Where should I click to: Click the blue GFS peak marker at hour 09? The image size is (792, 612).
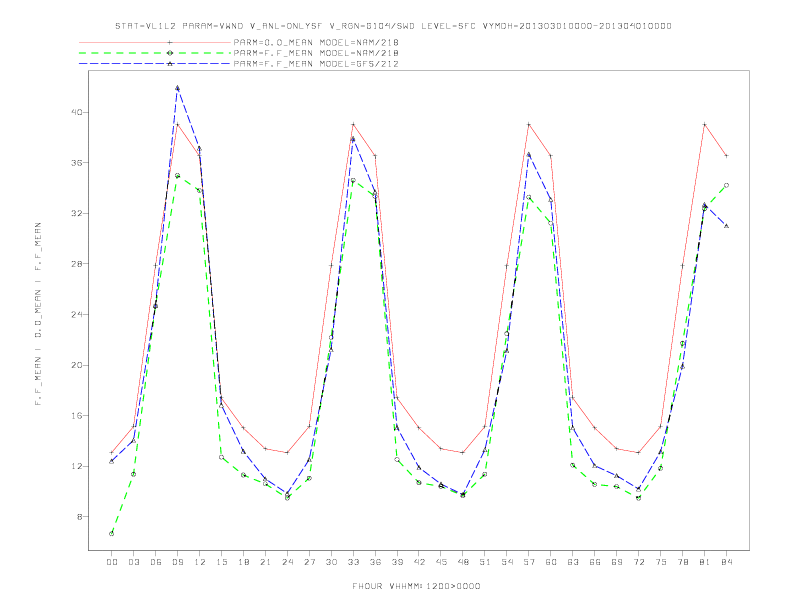(177, 88)
